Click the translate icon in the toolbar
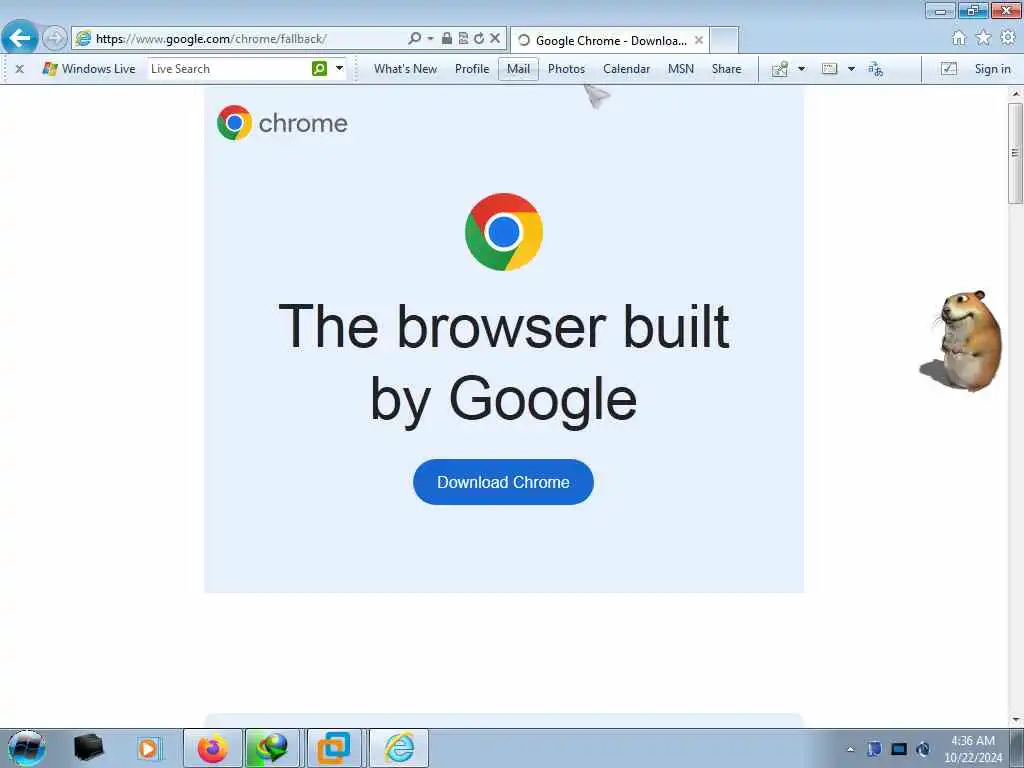The image size is (1024, 768). pyautogui.click(x=875, y=69)
